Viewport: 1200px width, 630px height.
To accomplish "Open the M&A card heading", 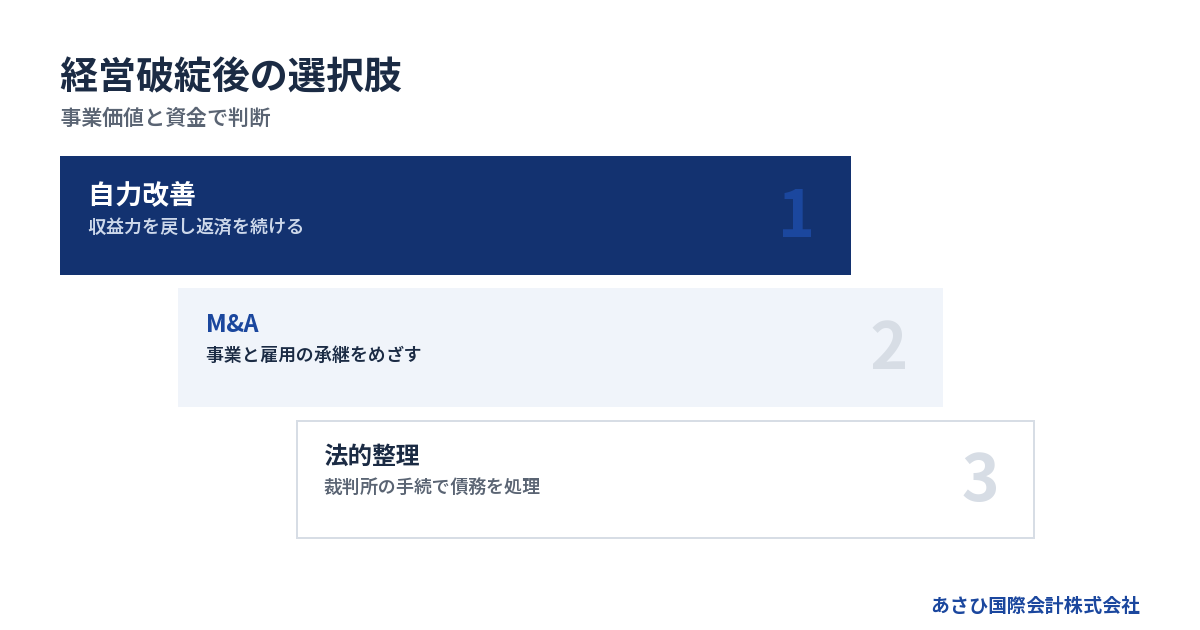I will coord(233,323).
